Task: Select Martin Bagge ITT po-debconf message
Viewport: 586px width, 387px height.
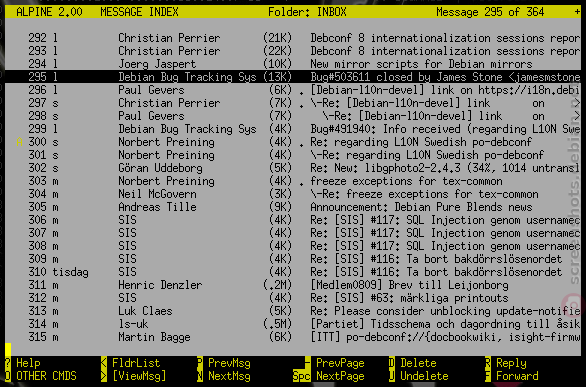Action: click(x=293, y=337)
